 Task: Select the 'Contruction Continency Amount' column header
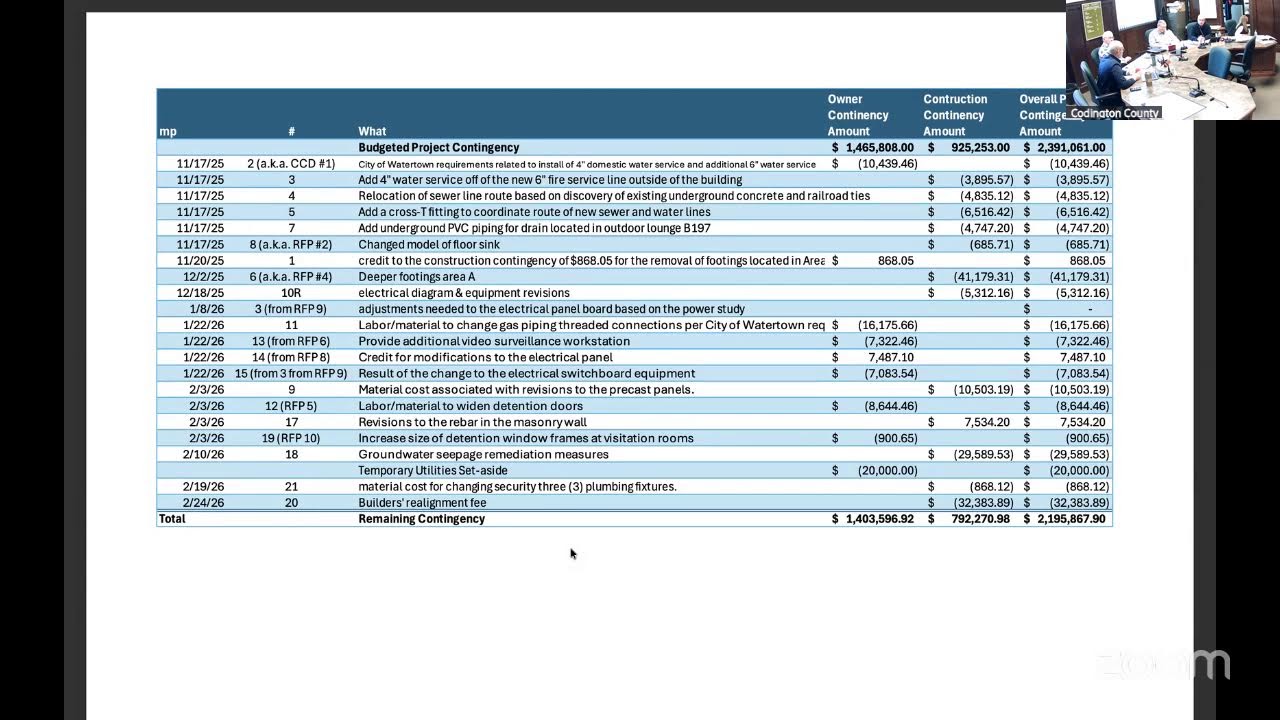[x=955, y=115]
